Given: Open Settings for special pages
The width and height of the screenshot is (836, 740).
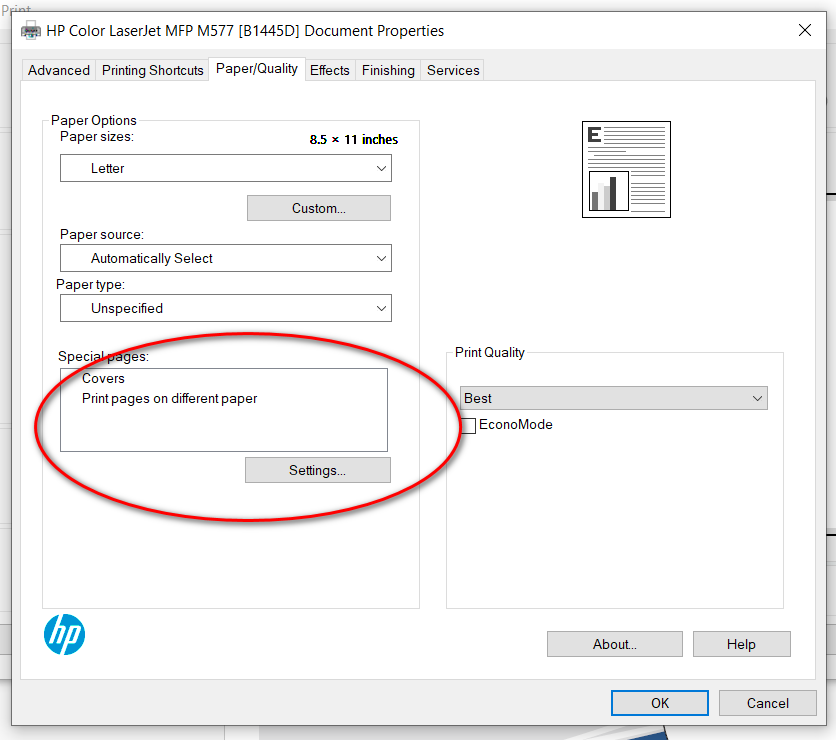Looking at the screenshot, I should point(317,469).
